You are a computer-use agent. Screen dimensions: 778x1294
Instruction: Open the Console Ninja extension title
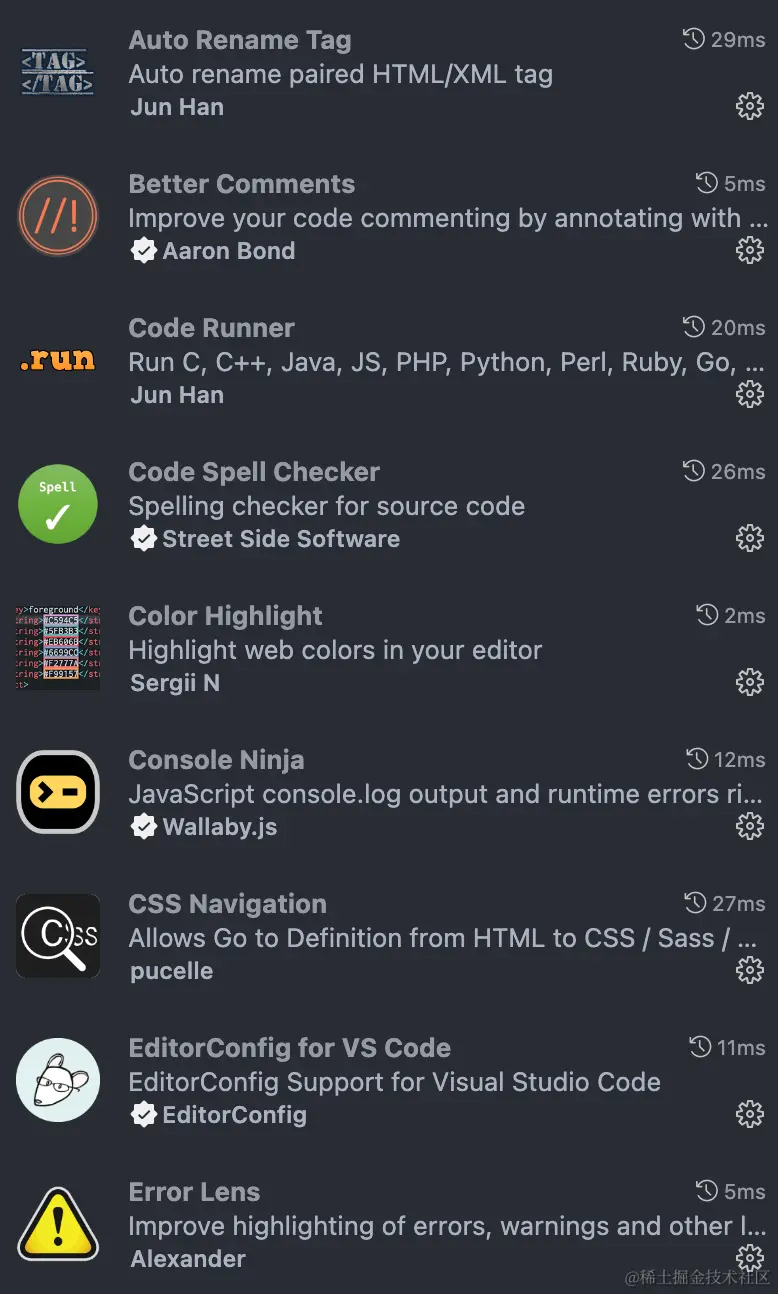click(x=216, y=760)
